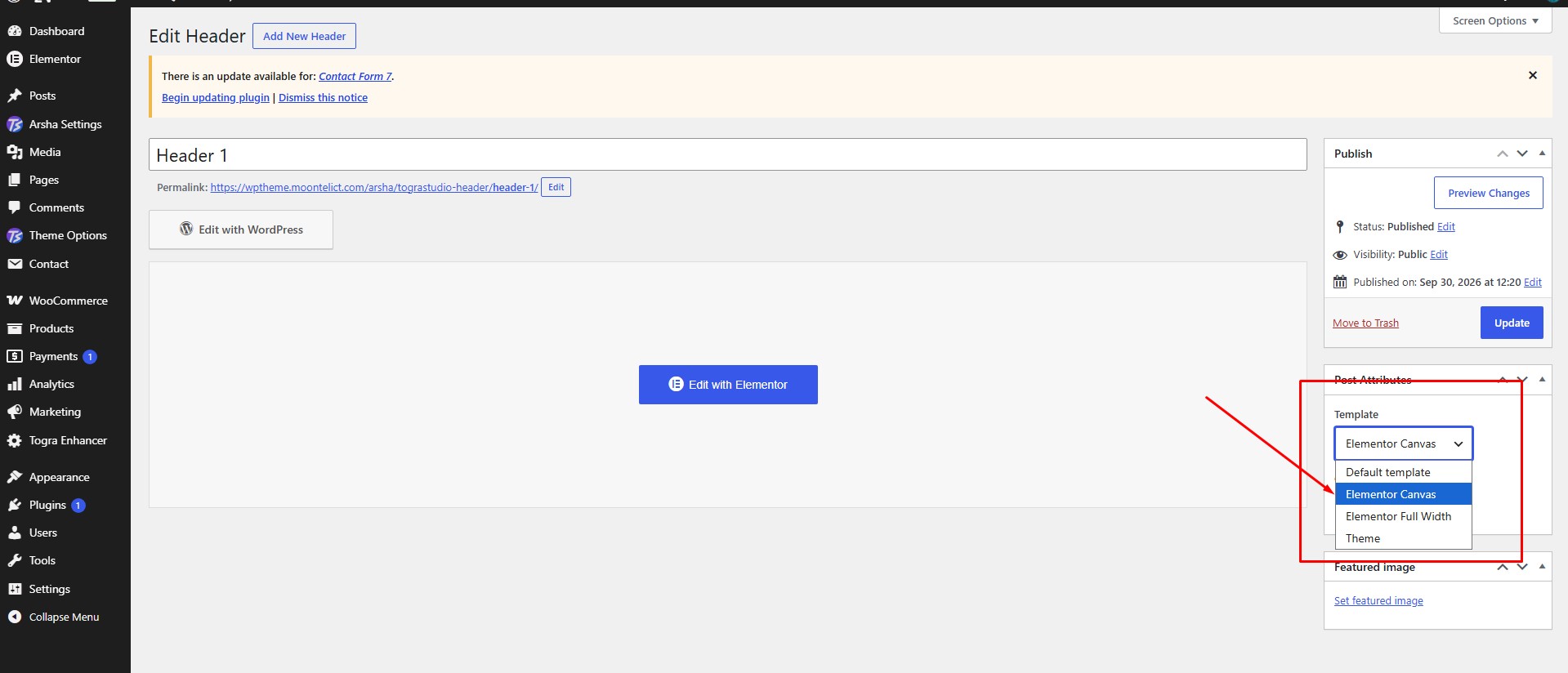Click the Payments dollar icon

point(15,356)
